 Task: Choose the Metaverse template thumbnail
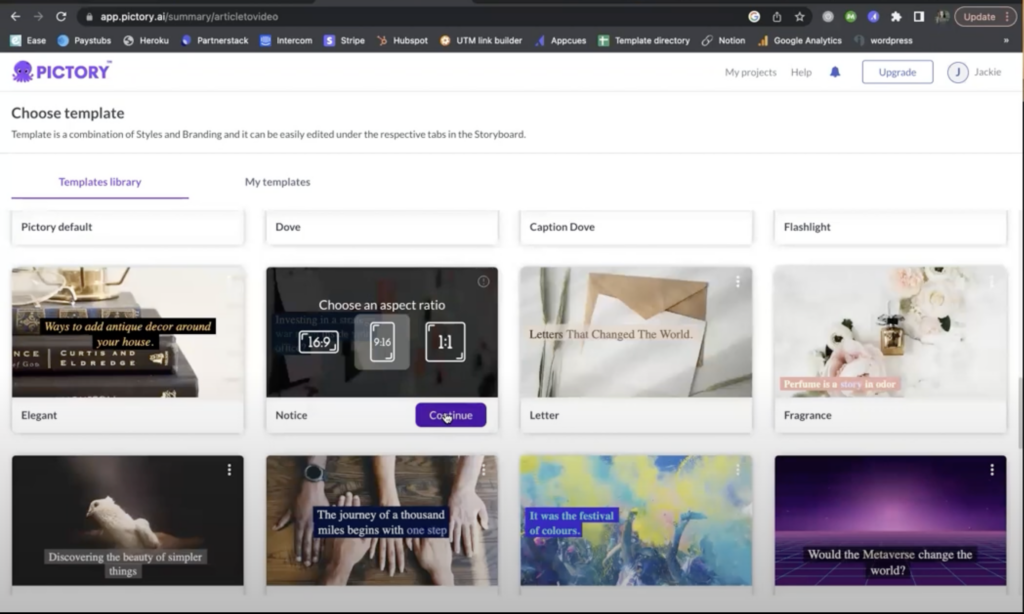pos(890,520)
